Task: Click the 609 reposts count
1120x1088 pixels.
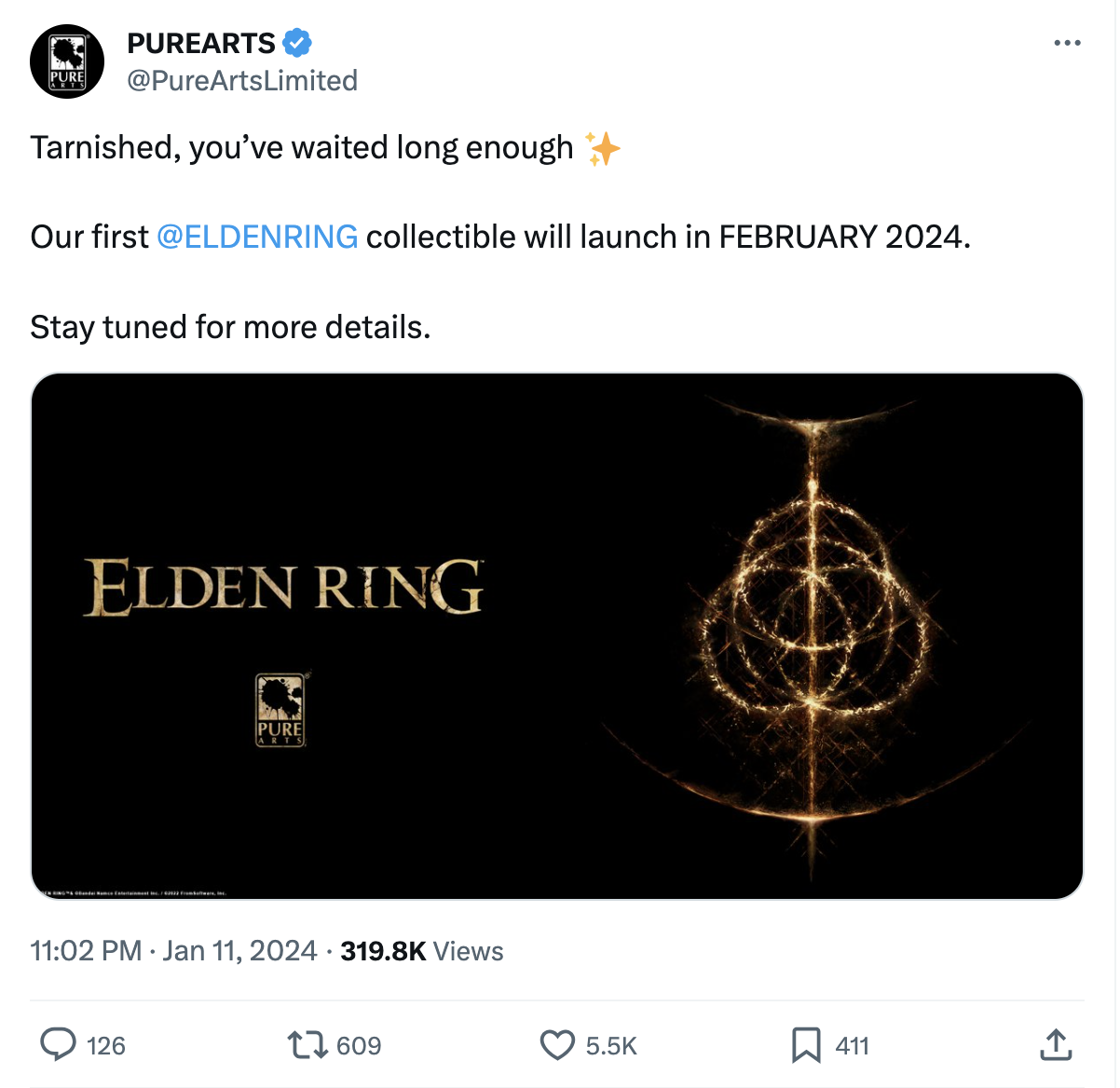Action: coord(359,1046)
